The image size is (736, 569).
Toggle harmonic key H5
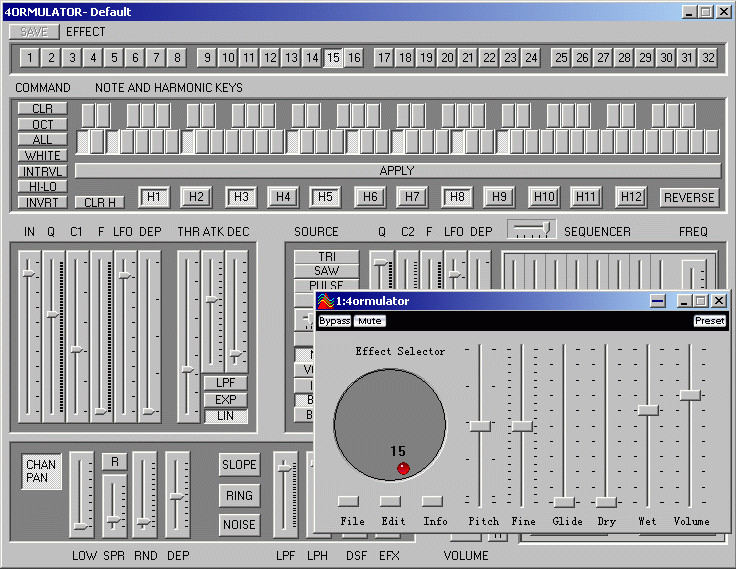coord(325,197)
